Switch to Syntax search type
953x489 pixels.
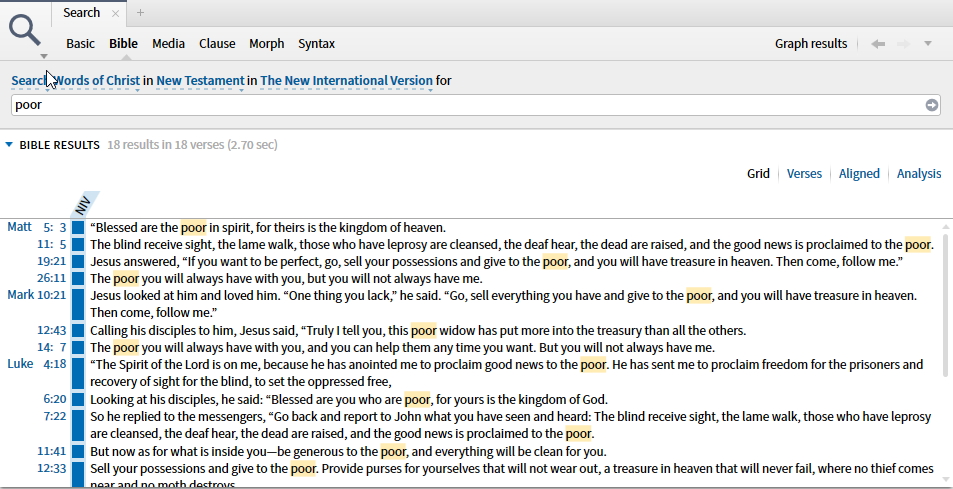click(317, 44)
